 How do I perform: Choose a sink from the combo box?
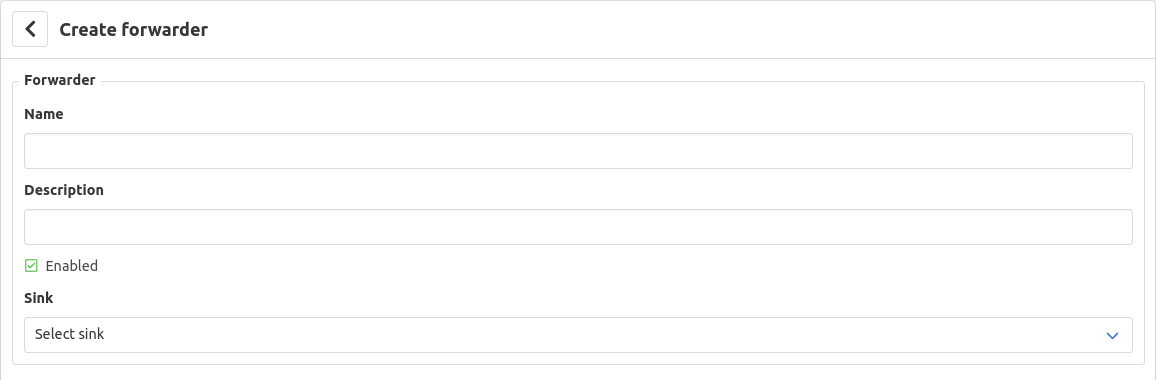578,335
